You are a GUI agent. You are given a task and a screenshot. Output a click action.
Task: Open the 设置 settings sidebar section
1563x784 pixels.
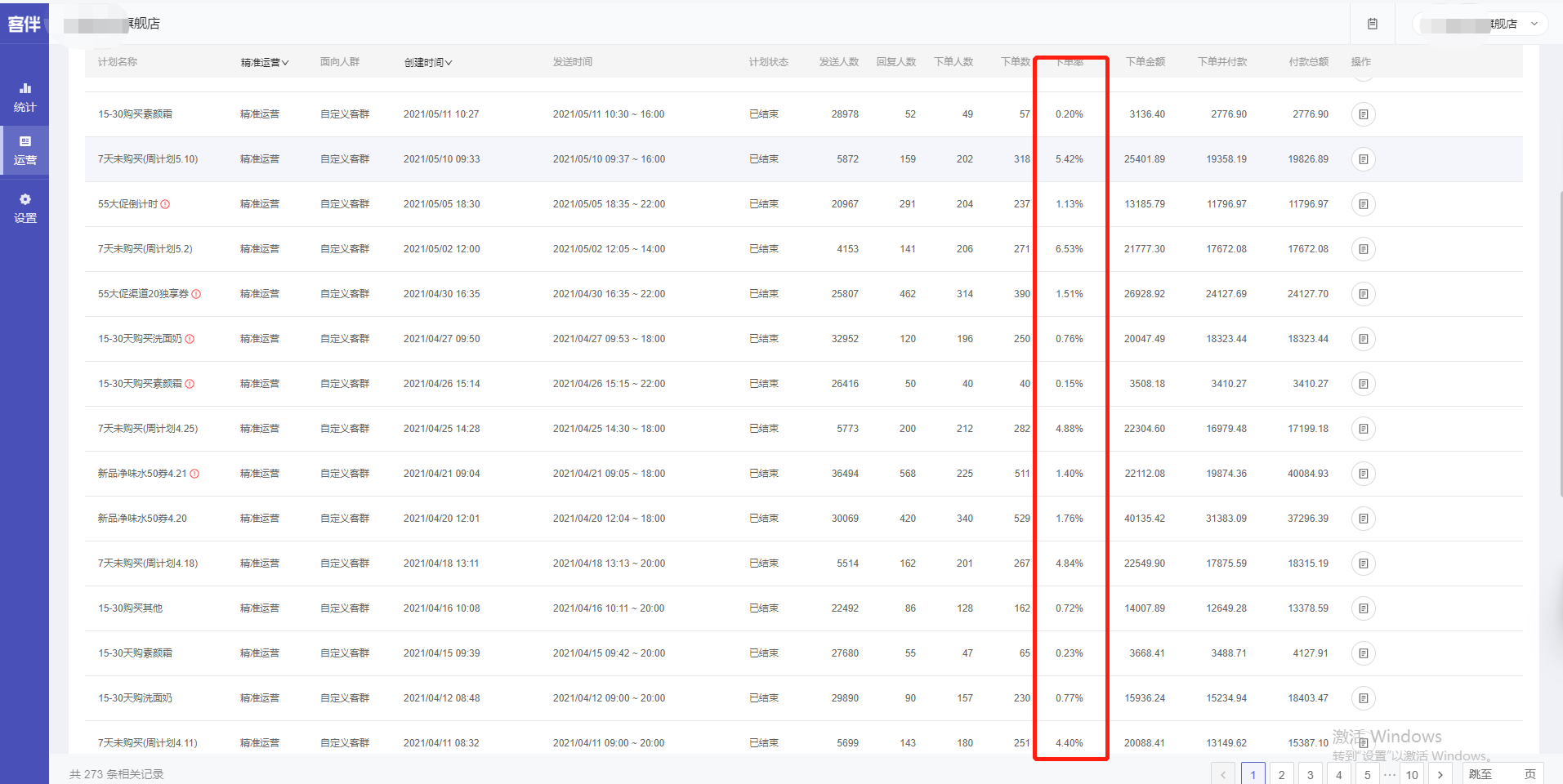[25, 208]
